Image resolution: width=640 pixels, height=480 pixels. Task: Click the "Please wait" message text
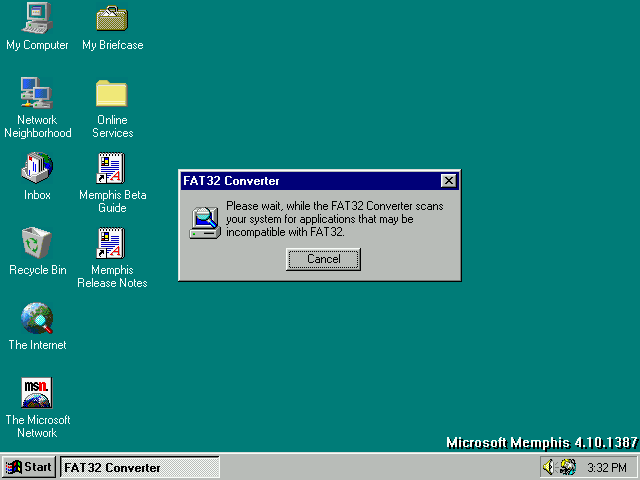coord(335,219)
